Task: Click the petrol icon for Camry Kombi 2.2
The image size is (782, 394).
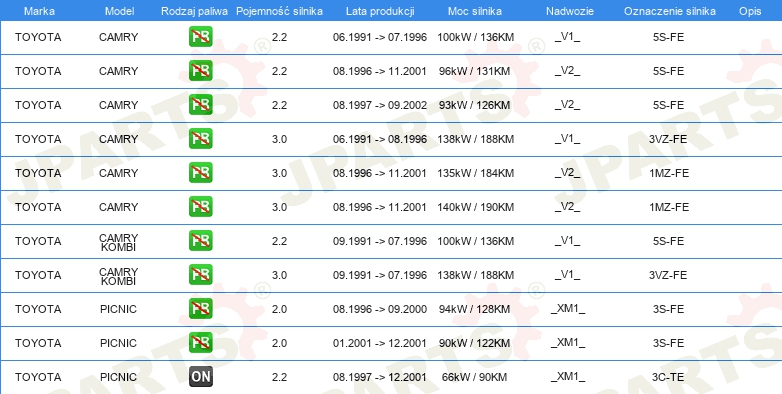Action: coord(200,241)
